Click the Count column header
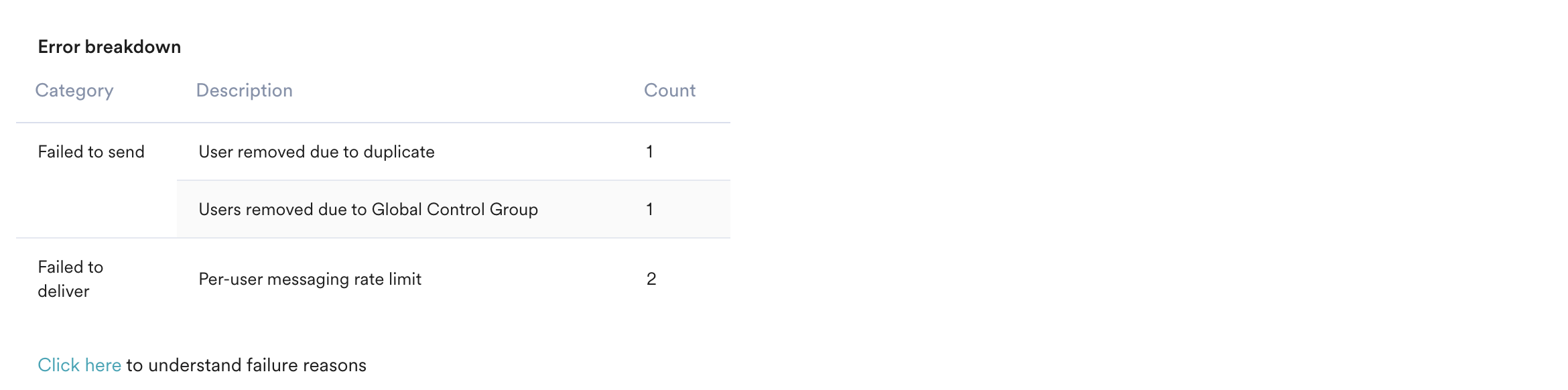The height and width of the screenshot is (390, 1568). [x=669, y=90]
